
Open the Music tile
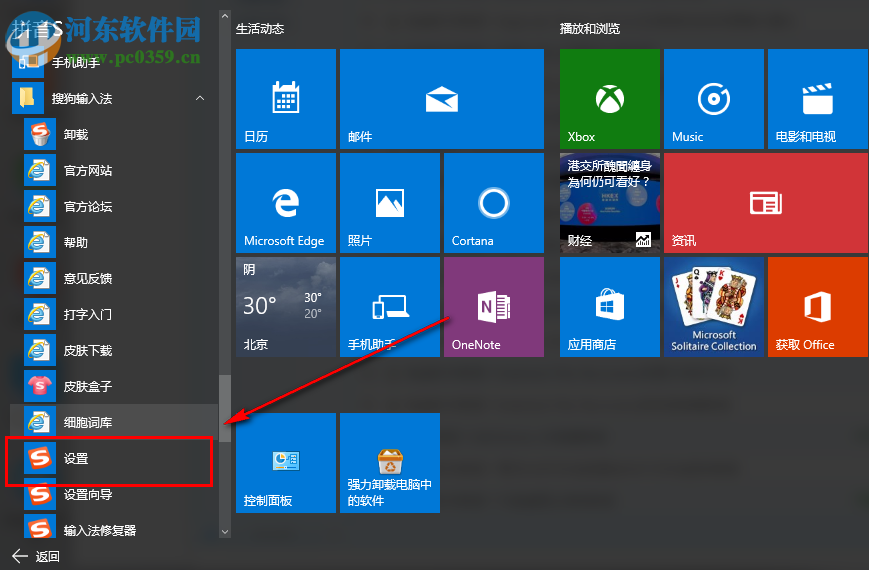tap(714, 99)
